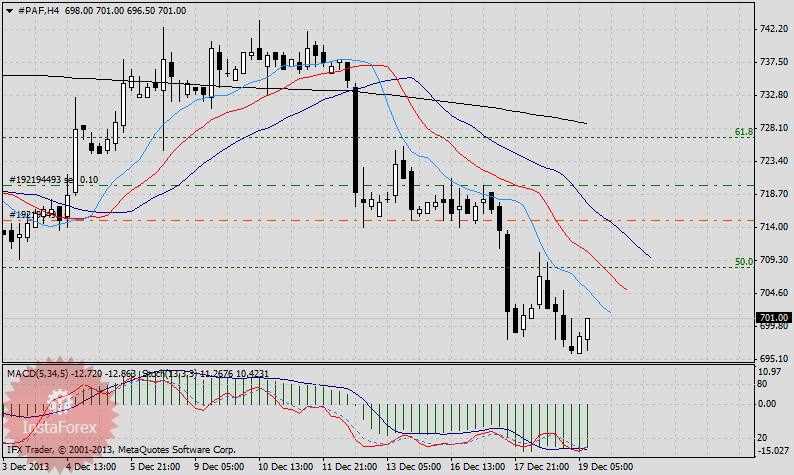This screenshot has width=794, height=475.
Task: Click the Stoch(13,3,3) indicator label
Action: tap(160, 373)
